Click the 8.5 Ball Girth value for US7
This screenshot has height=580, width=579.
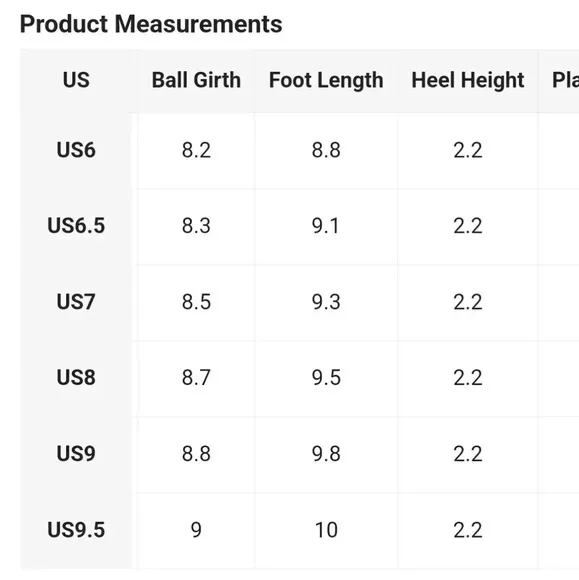(196, 302)
